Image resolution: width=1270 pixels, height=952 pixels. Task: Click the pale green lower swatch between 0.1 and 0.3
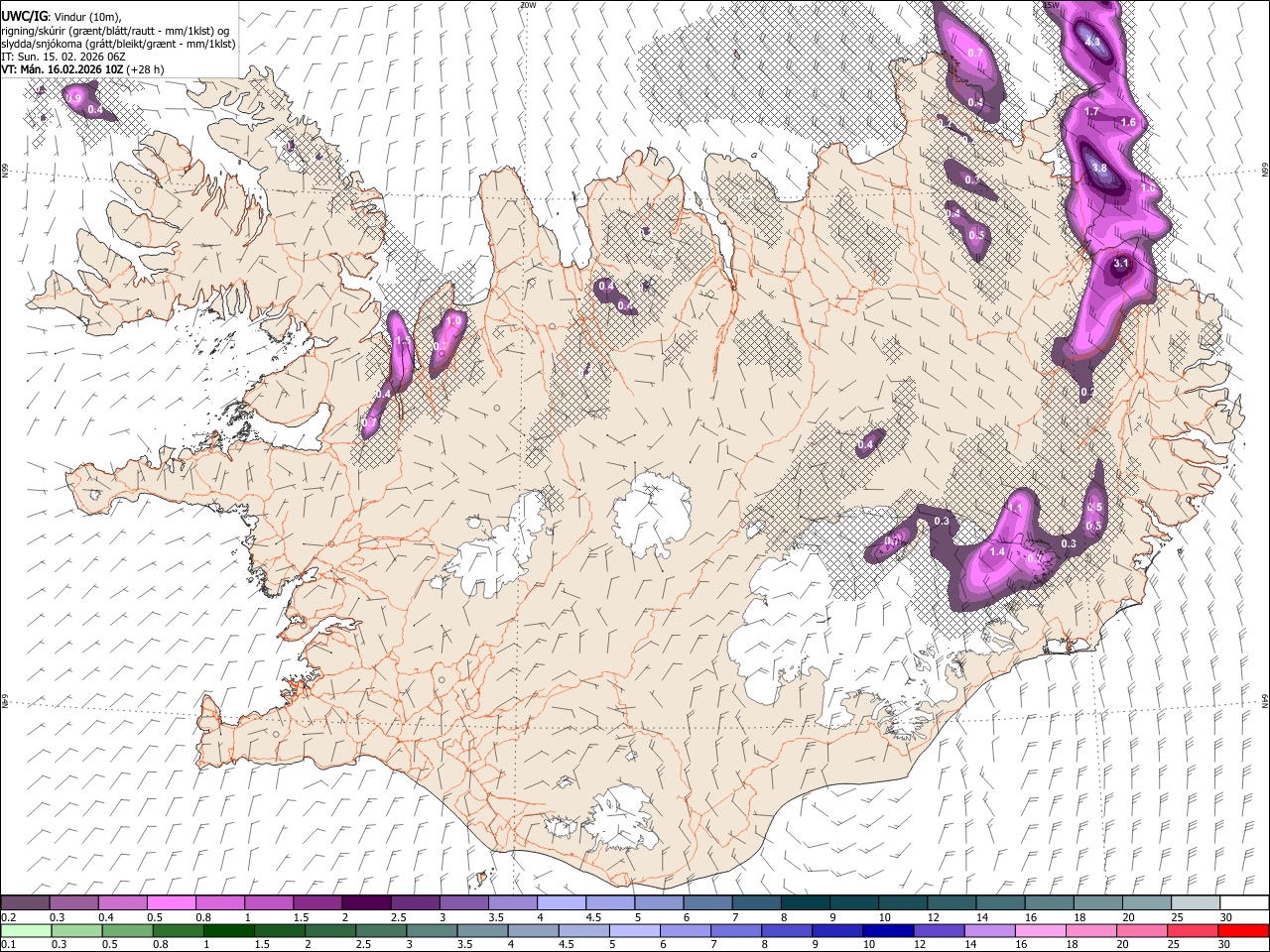pos(27,931)
